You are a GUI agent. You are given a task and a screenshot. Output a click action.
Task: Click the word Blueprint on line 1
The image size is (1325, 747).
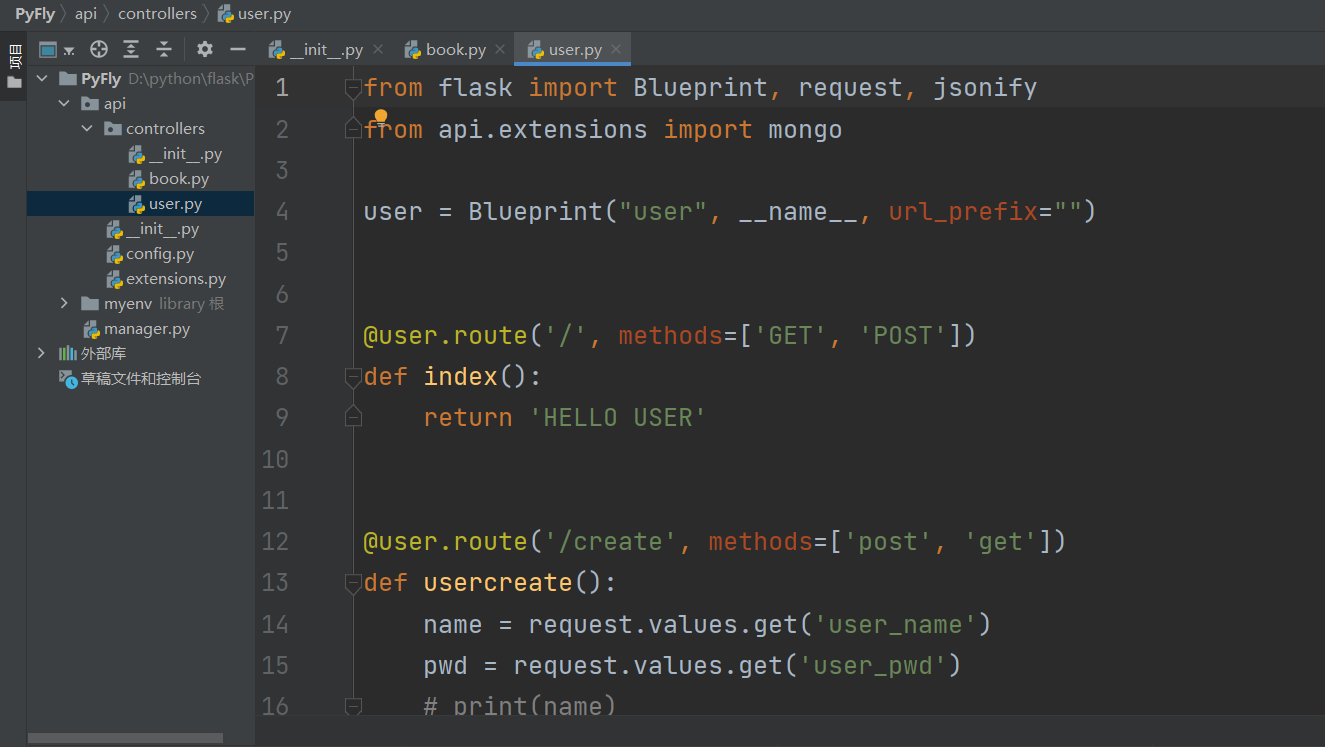[701, 88]
